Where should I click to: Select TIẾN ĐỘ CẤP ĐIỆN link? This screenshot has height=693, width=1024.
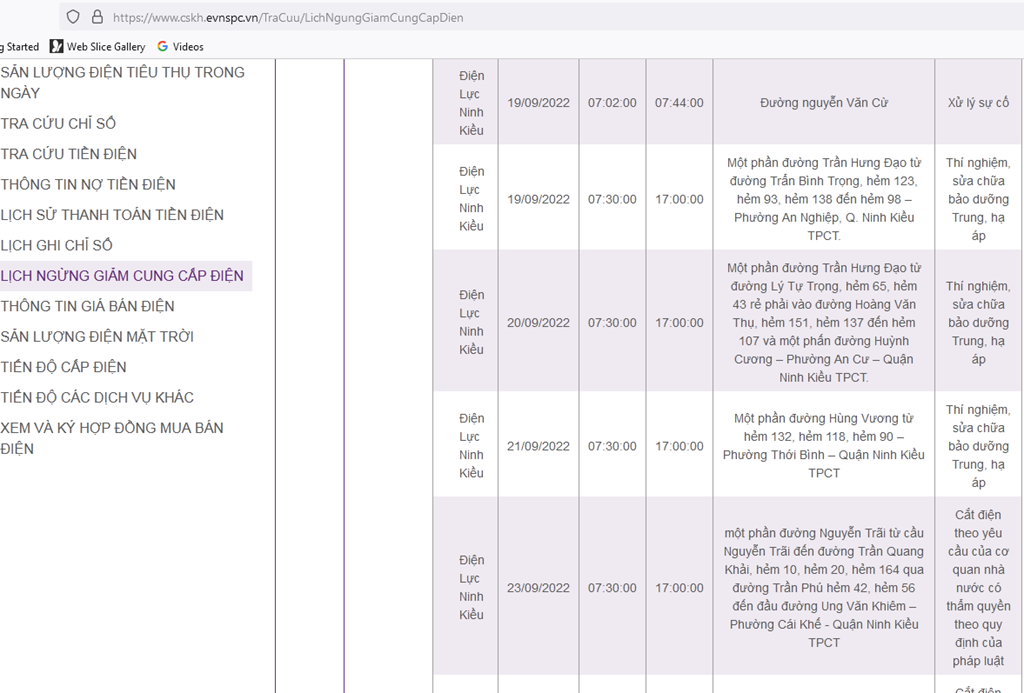tap(64, 367)
